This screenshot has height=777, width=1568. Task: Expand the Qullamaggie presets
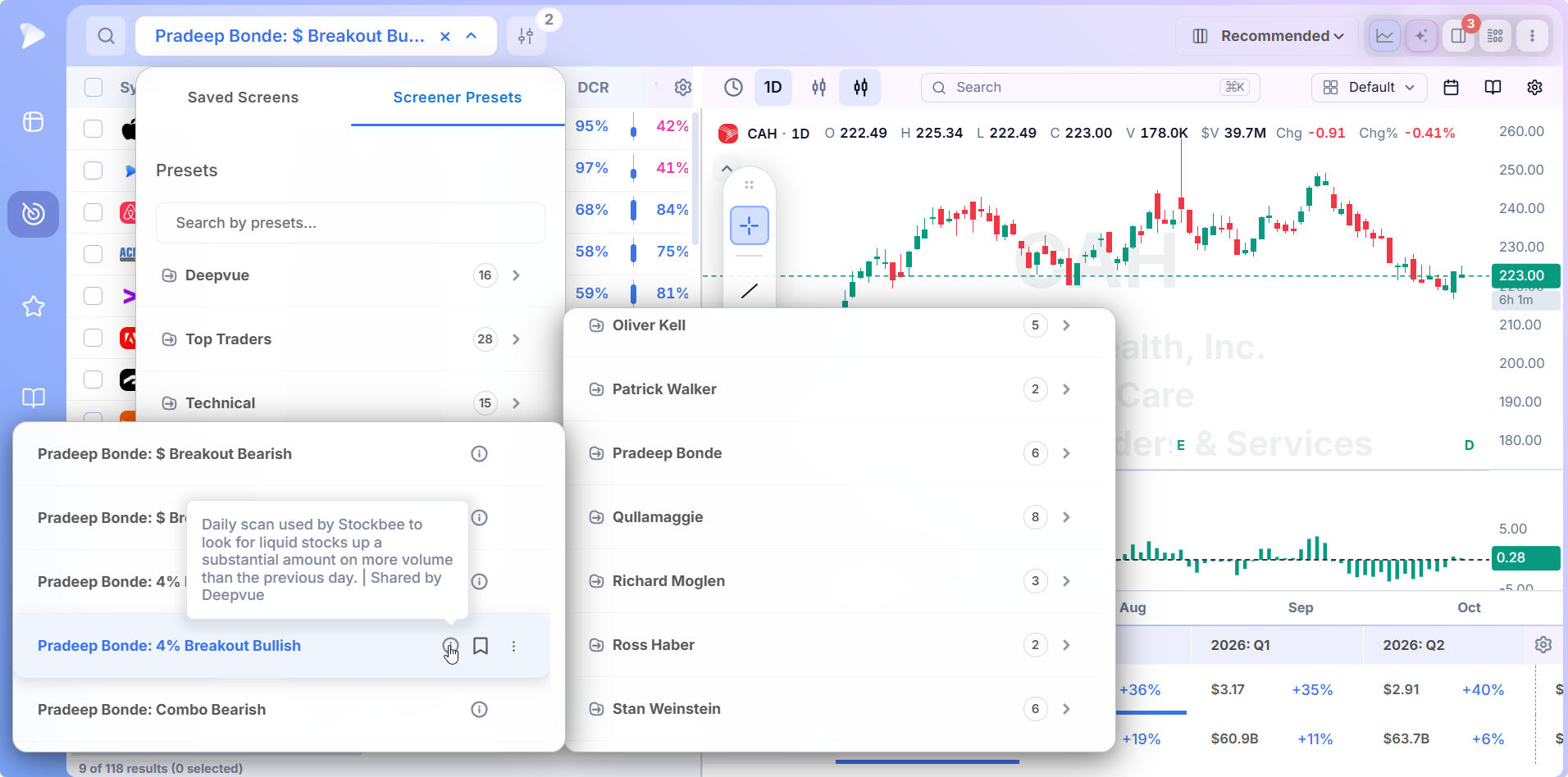point(1066,517)
